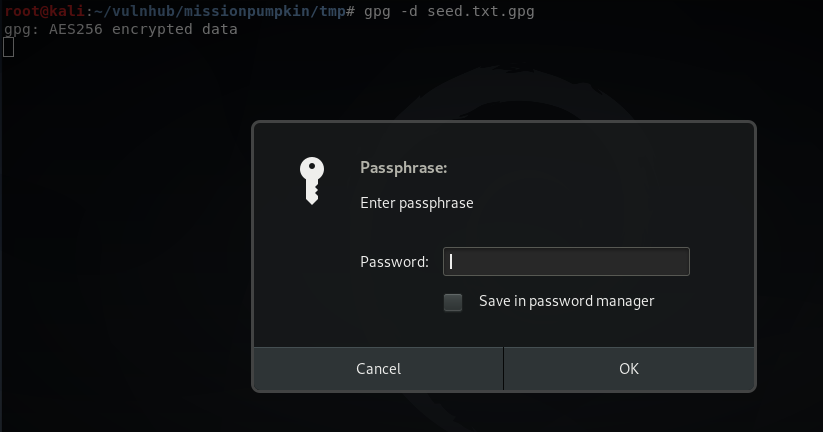The height and width of the screenshot is (432, 823).
Task: Cancel the passphrase dialog
Action: pyautogui.click(x=378, y=368)
